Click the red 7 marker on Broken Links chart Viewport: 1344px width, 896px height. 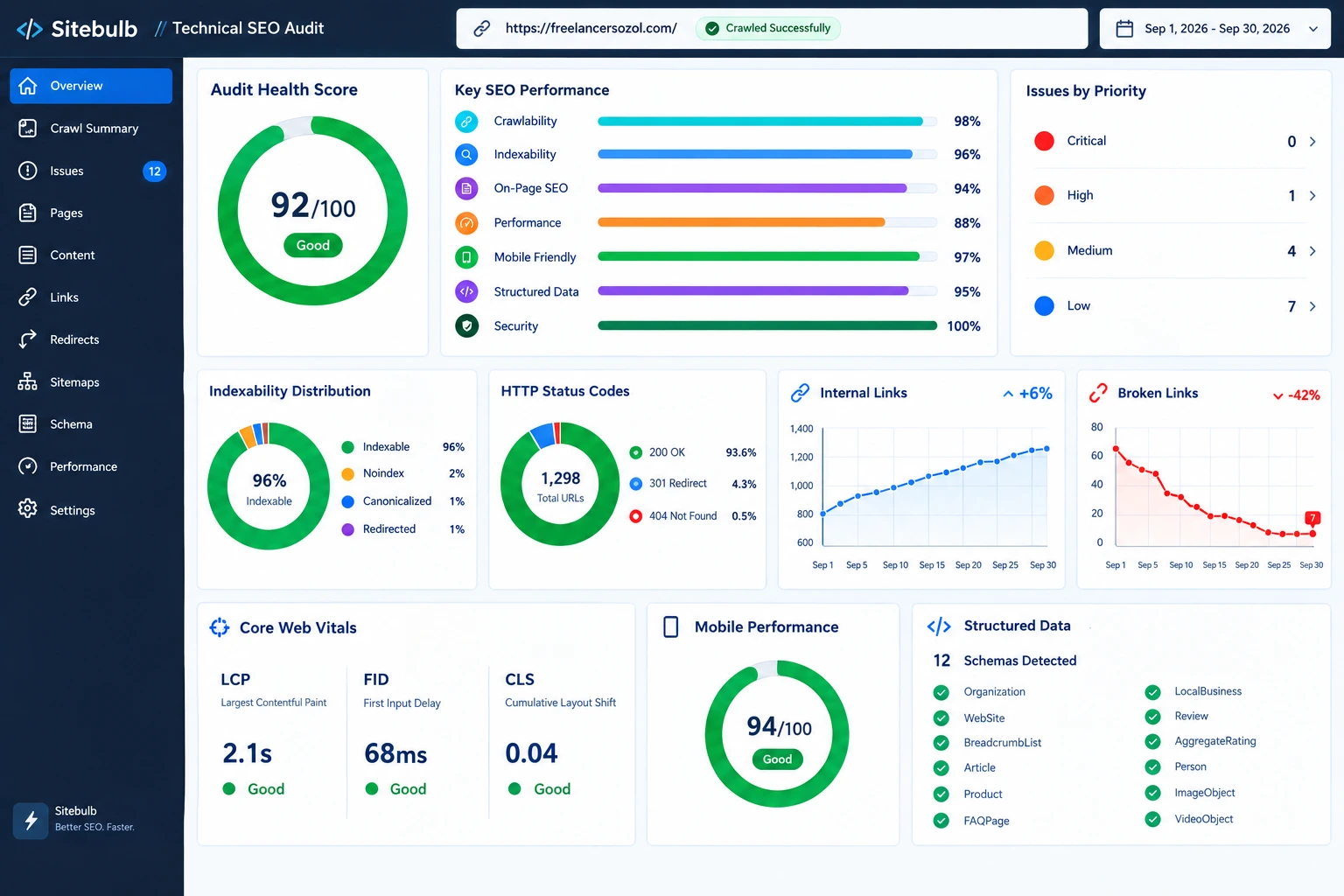click(x=1312, y=519)
